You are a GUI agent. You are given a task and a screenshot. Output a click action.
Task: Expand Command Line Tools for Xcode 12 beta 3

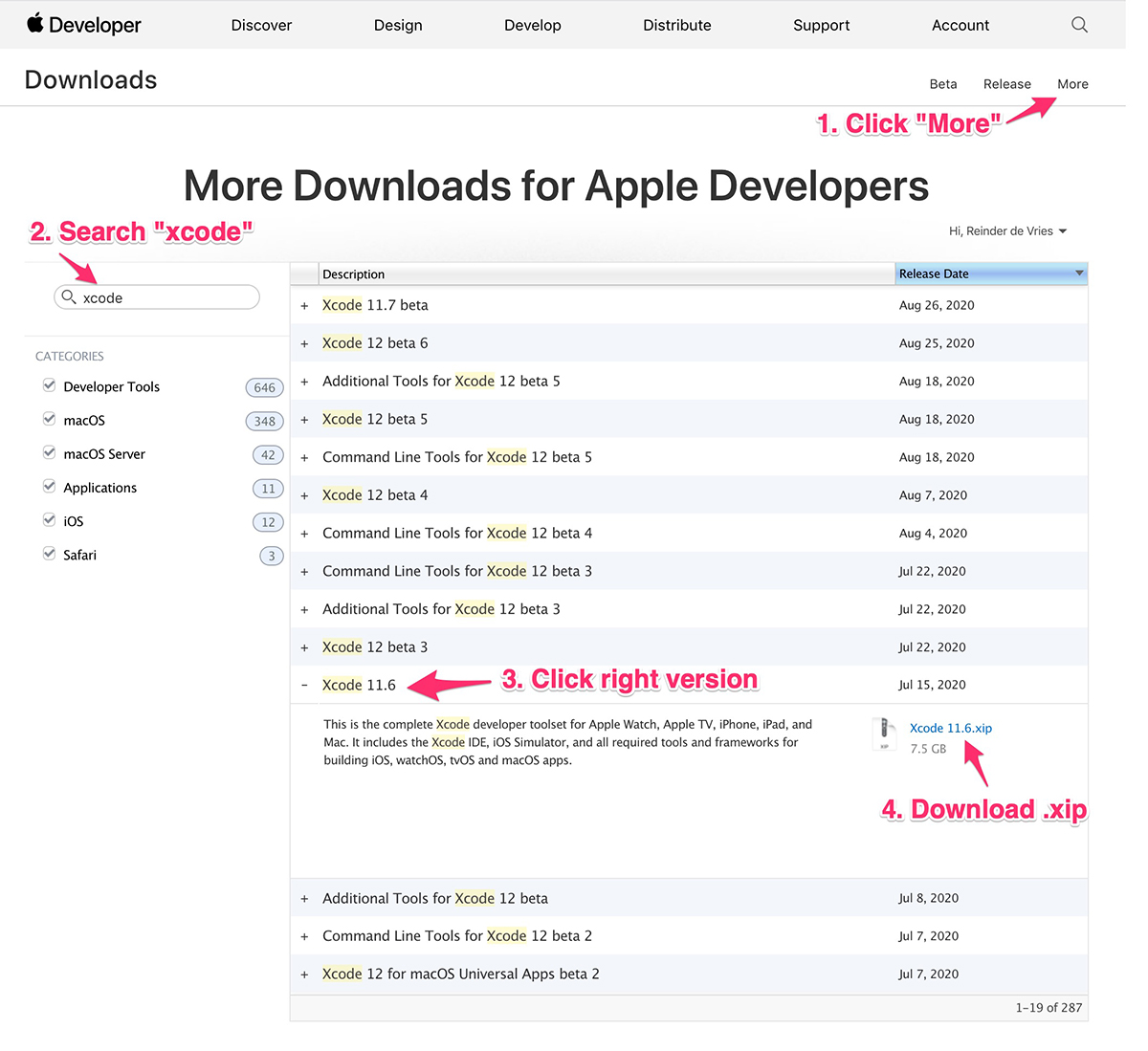click(304, 572)
